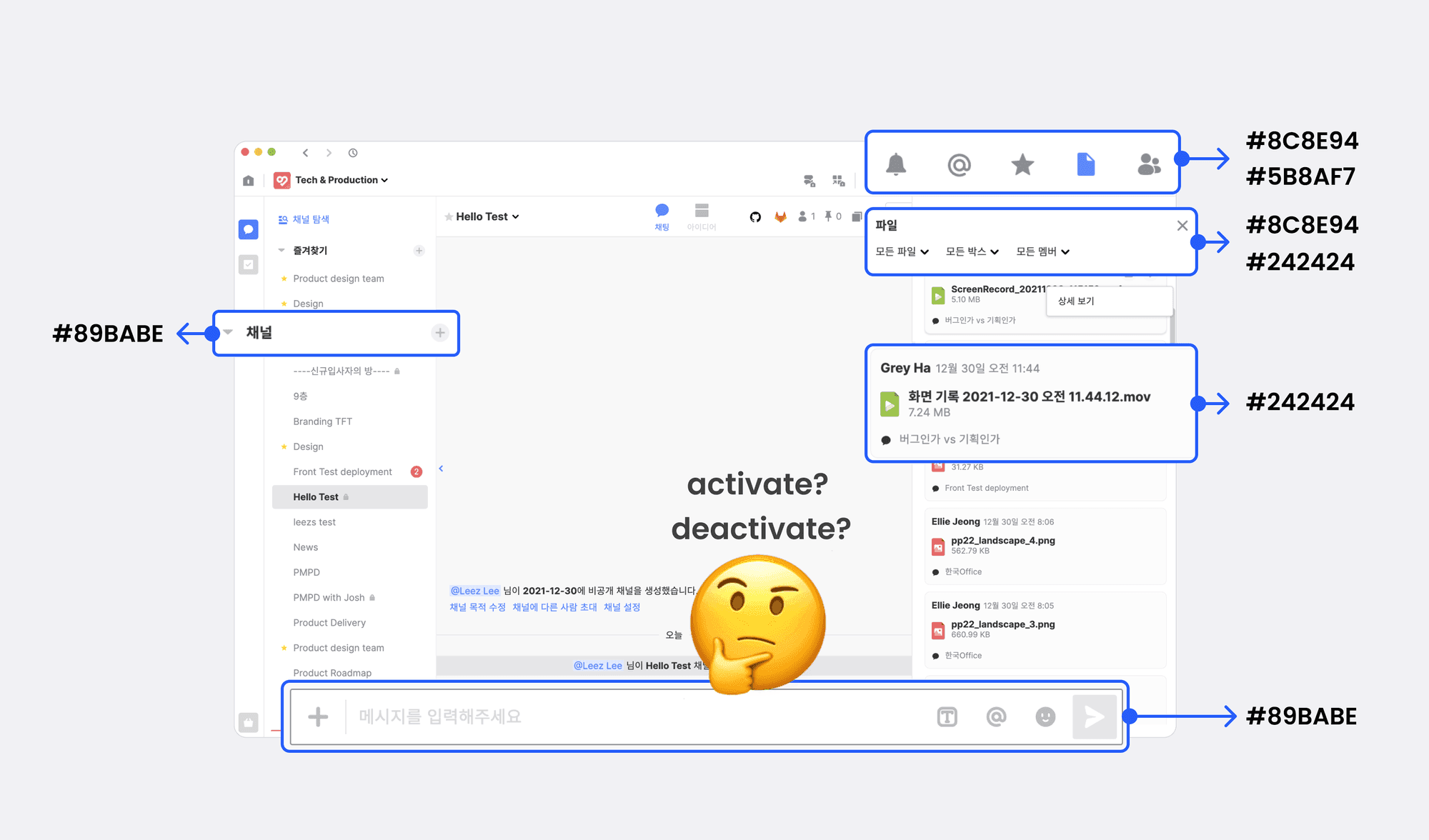Image resolution: width=1429 pixels, height=840 pixels.
Task: Click the plus attachment button in message bar
Action: click(x=318, y=716)
